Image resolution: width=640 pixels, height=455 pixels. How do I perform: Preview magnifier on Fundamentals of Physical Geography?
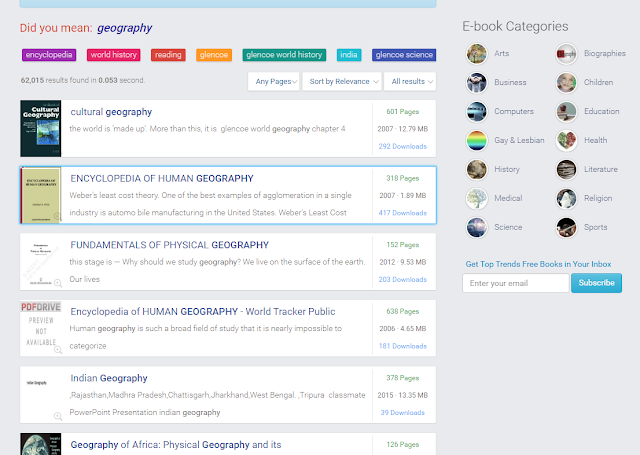coord(58,283)
